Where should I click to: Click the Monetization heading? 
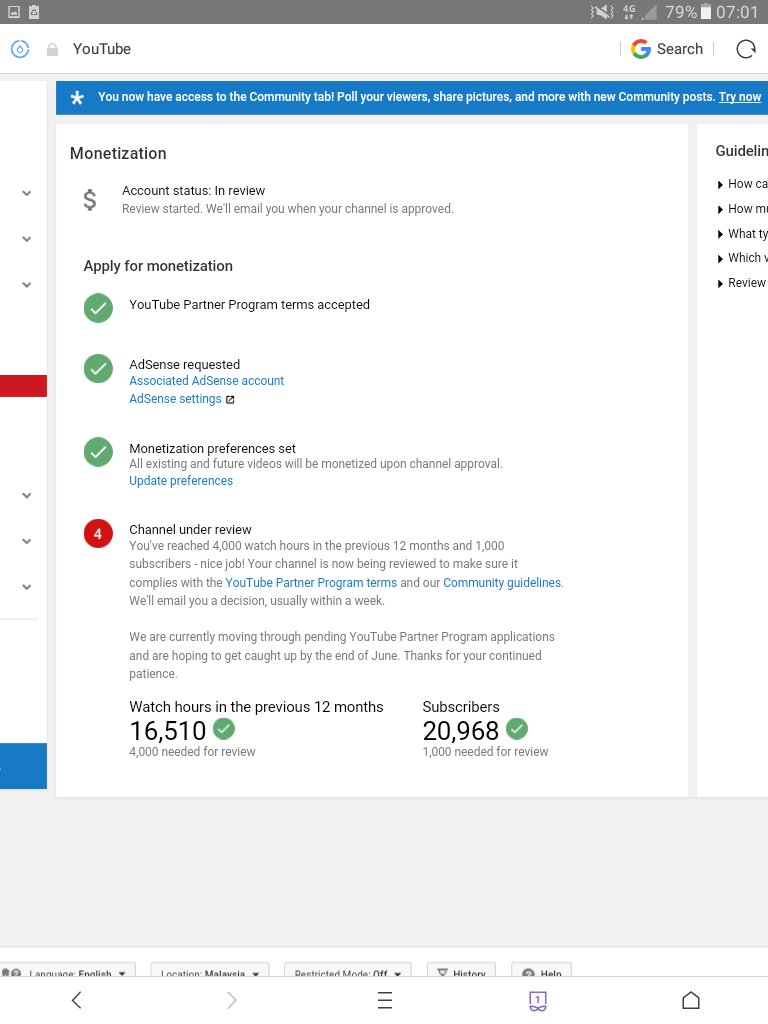[118, 153]
